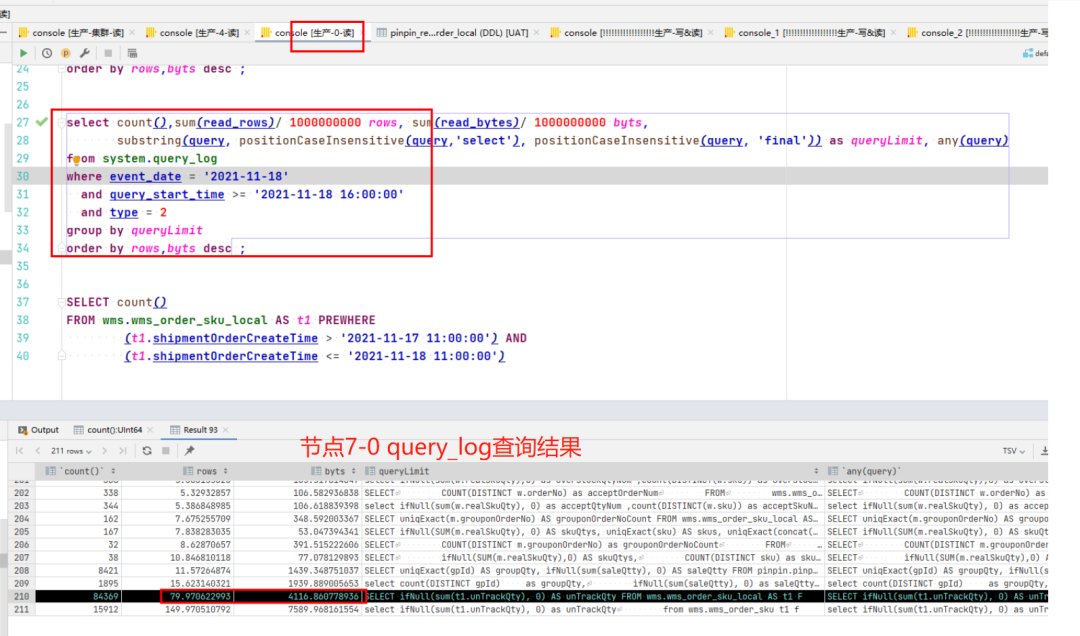This screenshot has height=636, width=1080.
Task: Close the count():UInt64 result tab
Action: point(150,430)
